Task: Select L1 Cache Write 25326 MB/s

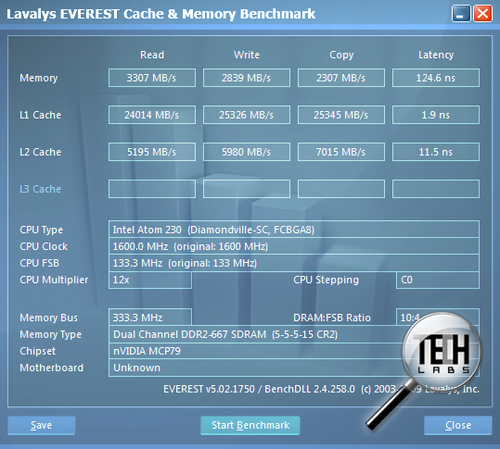Action: click(247, 115)
